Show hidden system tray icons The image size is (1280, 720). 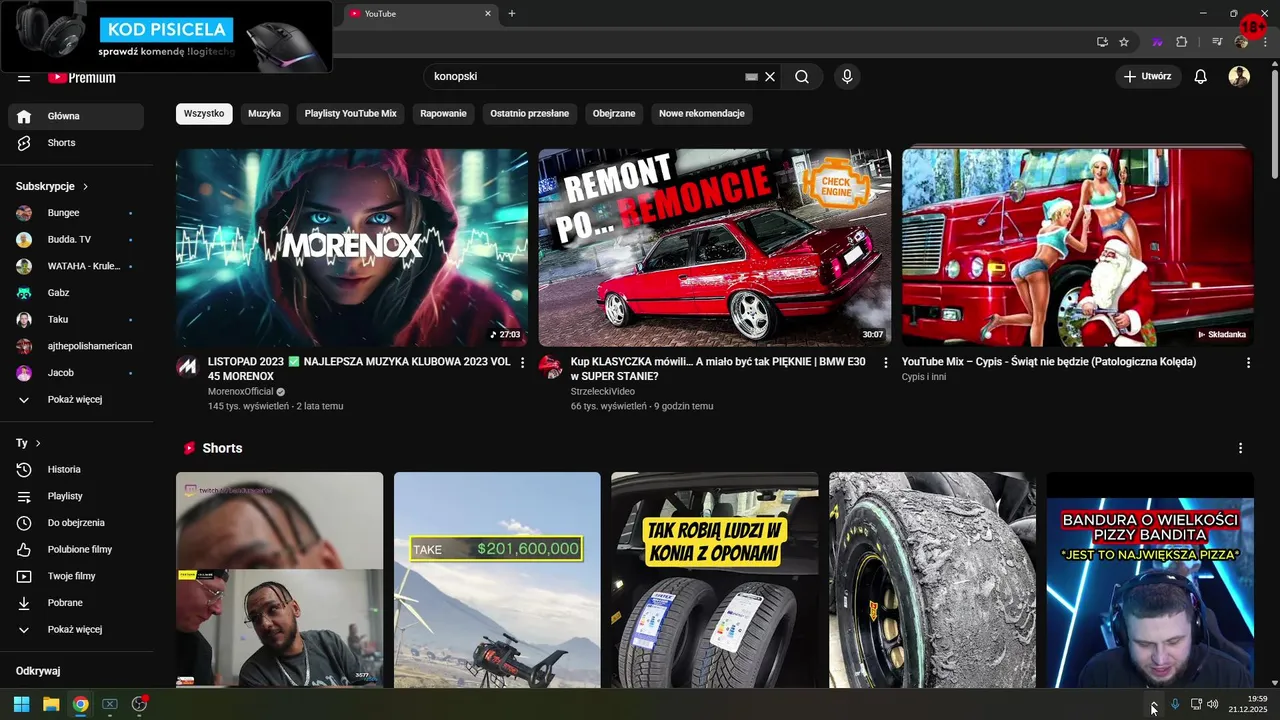(x=1154, y=704)
